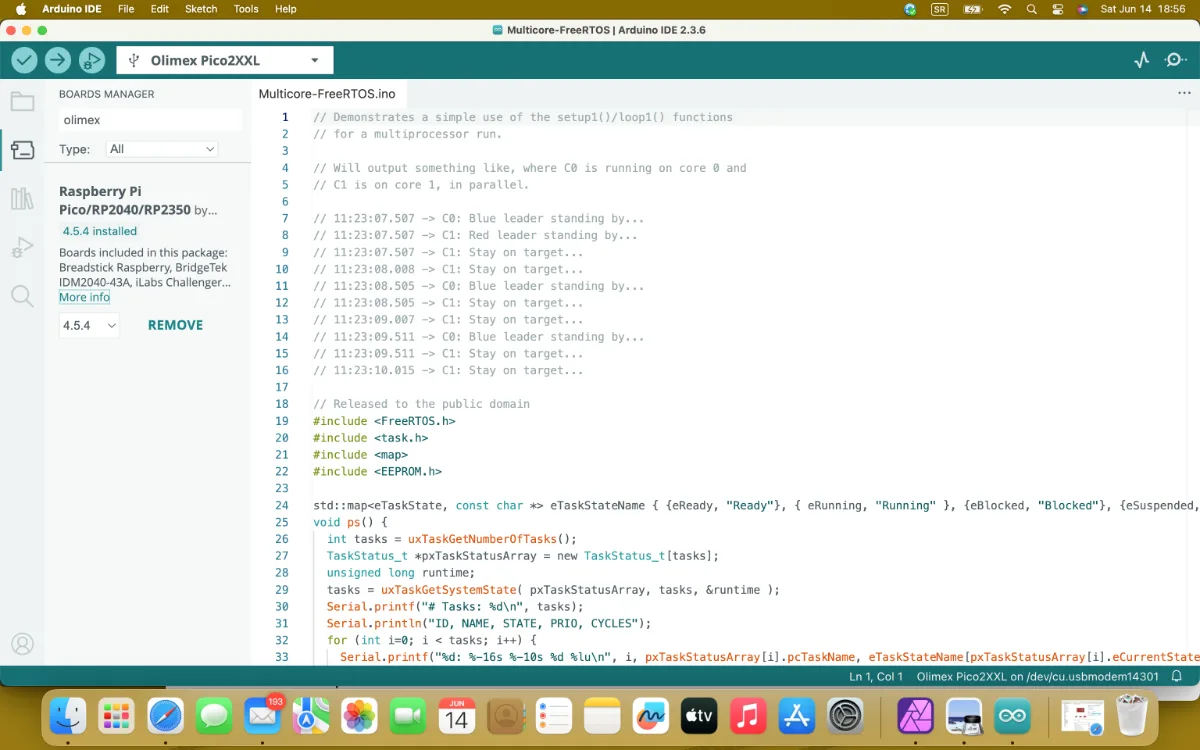The height and width of the screenshot is (750, 1200).
Task: Open the Search sidebar panel
Action: 22,295
